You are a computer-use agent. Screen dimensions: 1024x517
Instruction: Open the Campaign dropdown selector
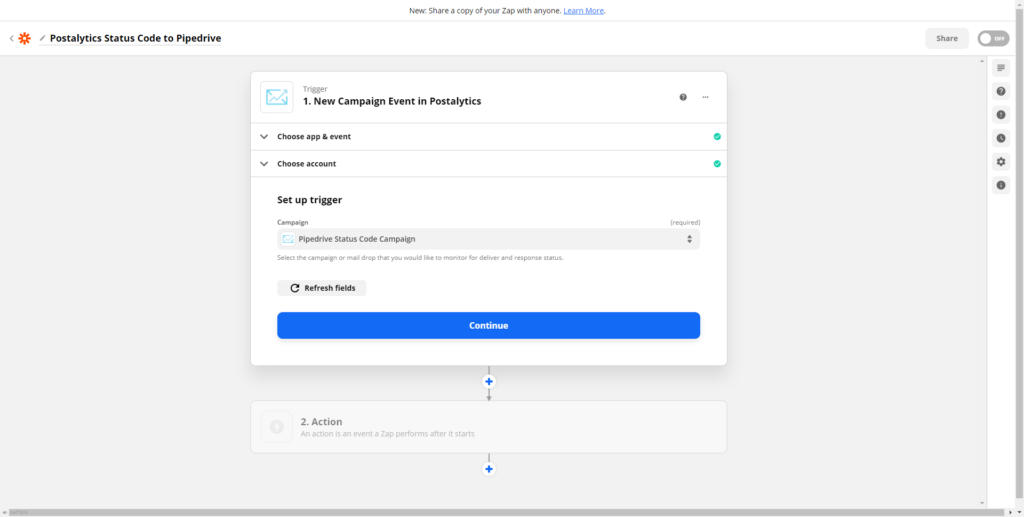point(488,239)
